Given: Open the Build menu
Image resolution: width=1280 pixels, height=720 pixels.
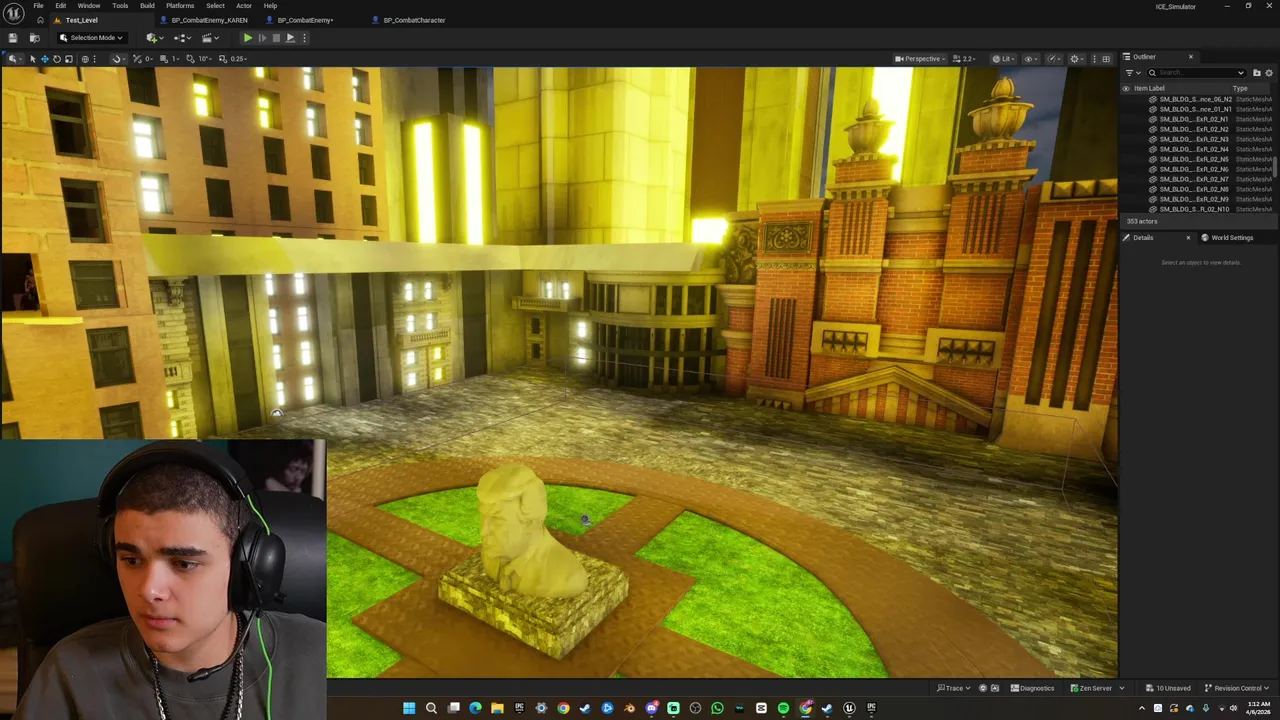Looking at the screenshot, I should (x=147, y=6).
